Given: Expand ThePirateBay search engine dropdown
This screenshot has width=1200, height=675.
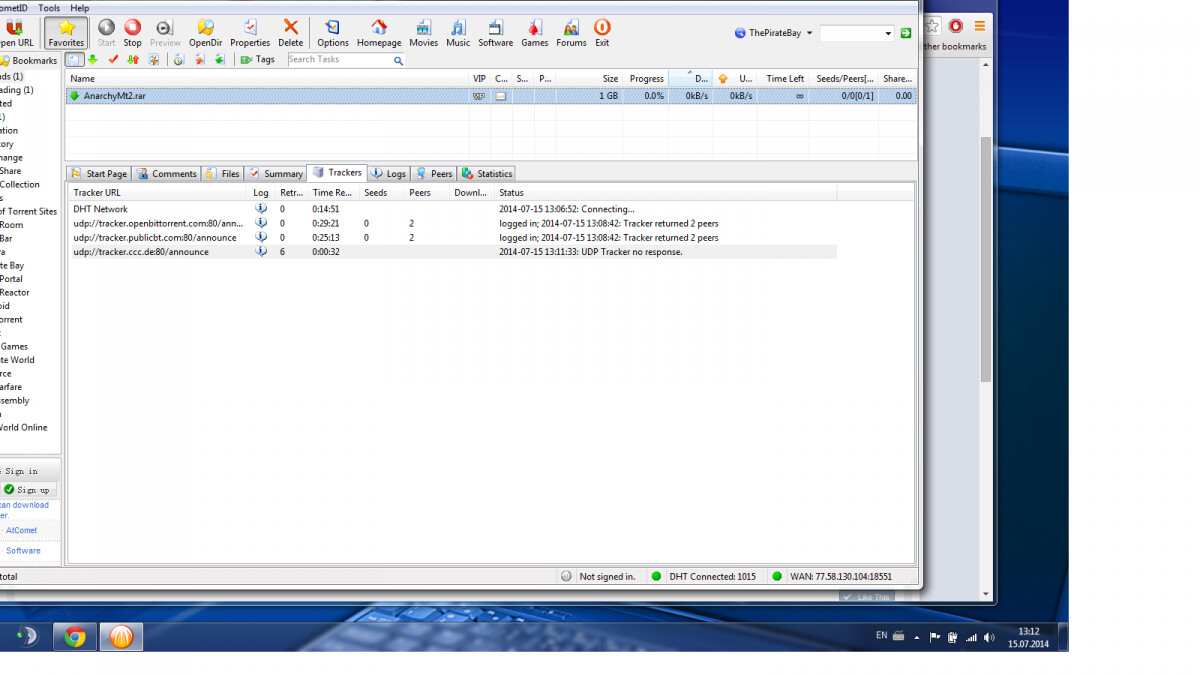Looking at the screenshot, I should (809, 33).
